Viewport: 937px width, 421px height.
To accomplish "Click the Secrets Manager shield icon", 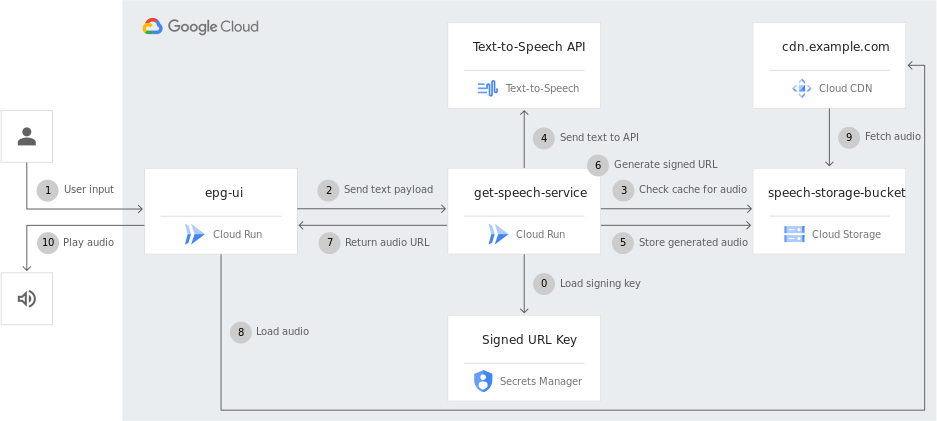I will click(483, 381).
